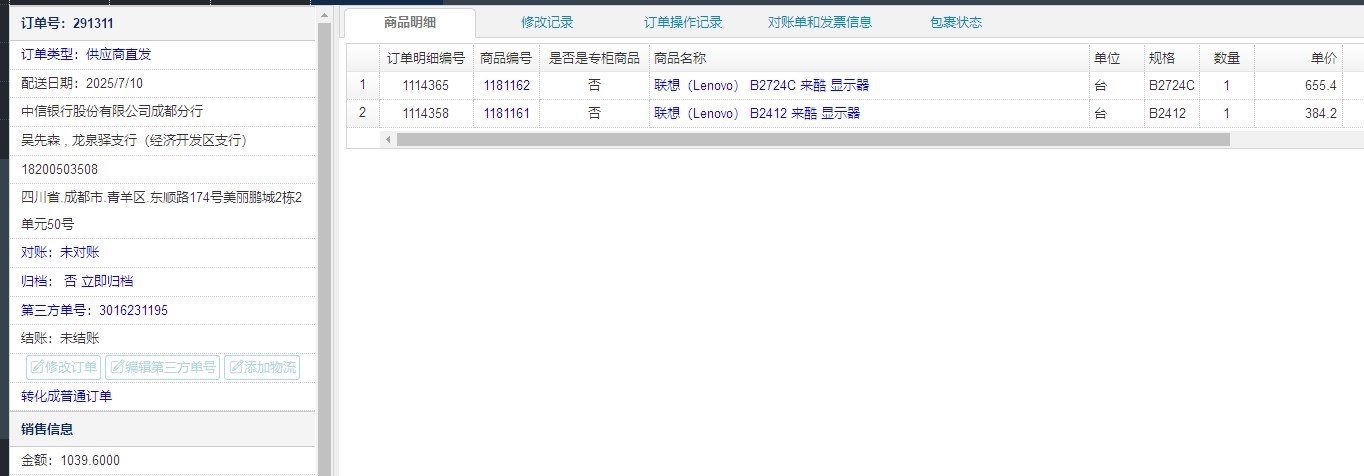Click the 结账: 未结账 status text

coord(60,338)
